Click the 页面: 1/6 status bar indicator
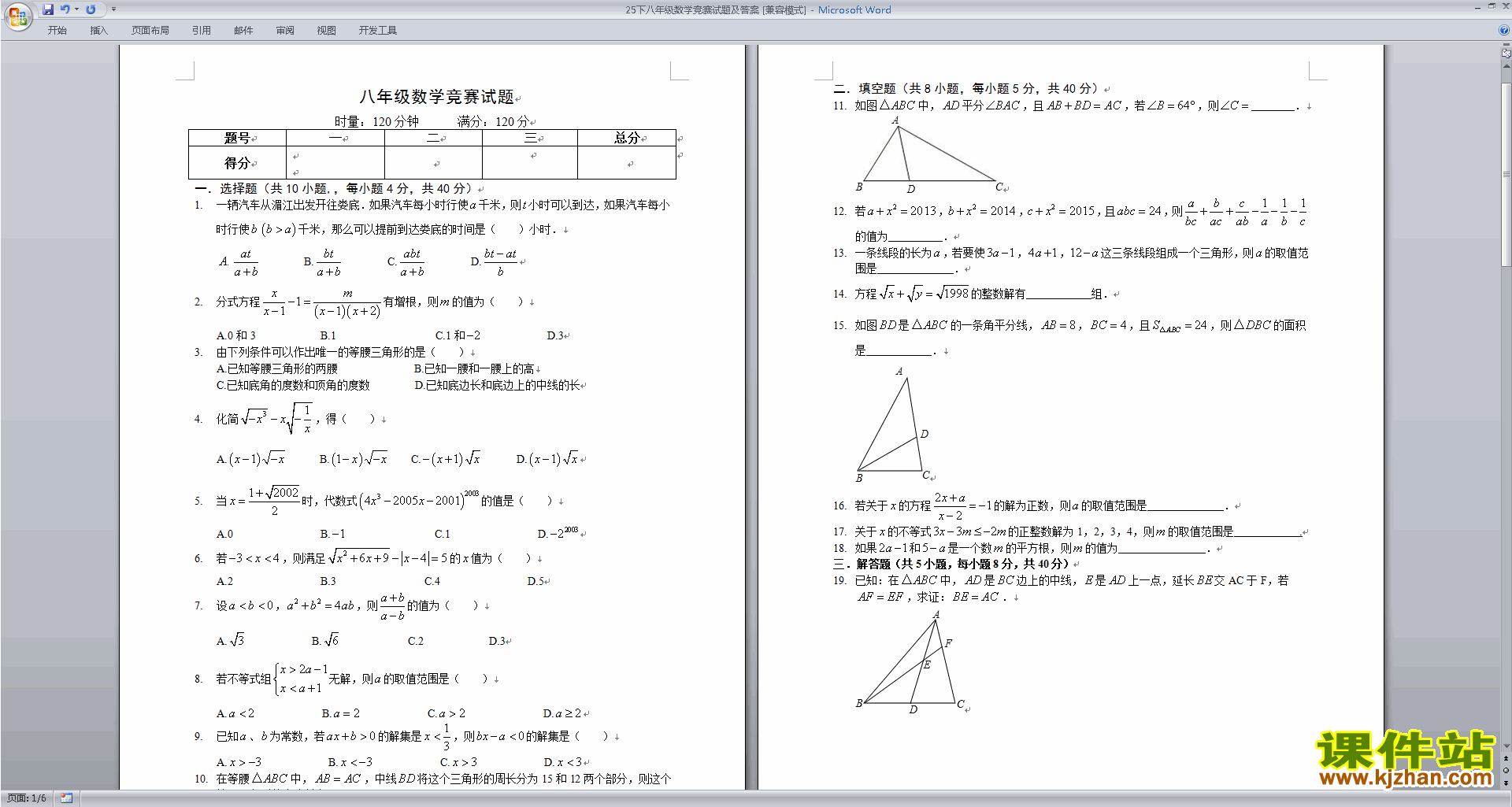This screenshot has width=1512, height=807. tap(26, 798)
